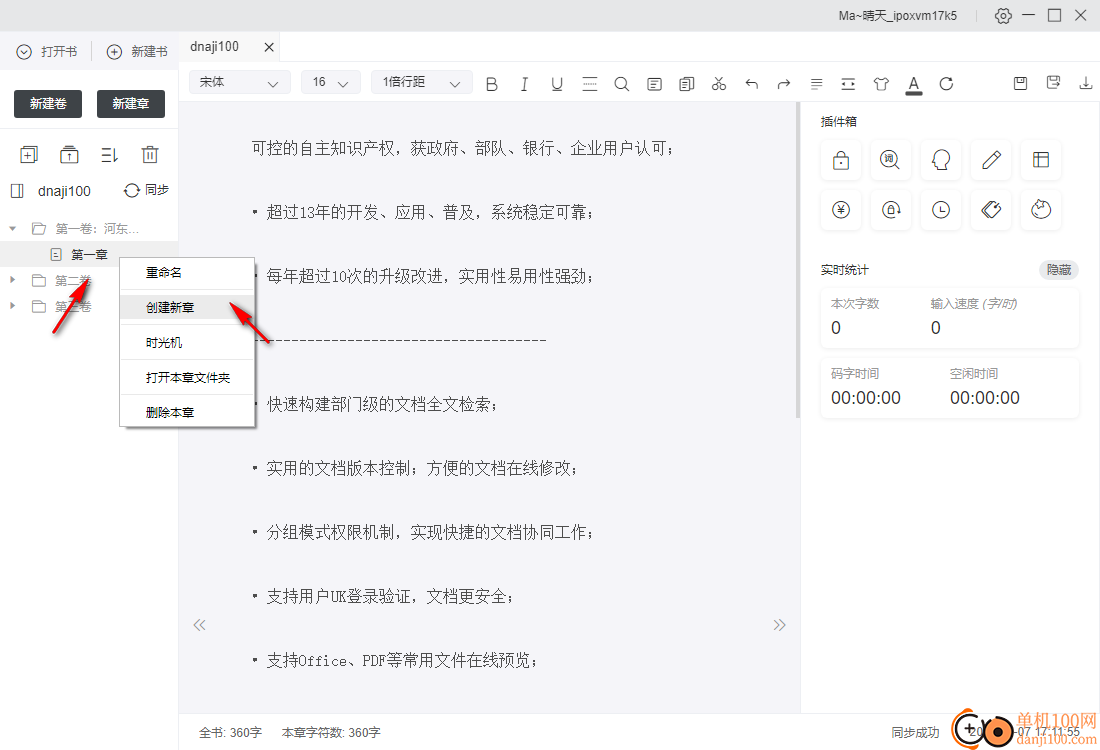
Task: Open the tomato timer plugin
Action: [1041, 210]
